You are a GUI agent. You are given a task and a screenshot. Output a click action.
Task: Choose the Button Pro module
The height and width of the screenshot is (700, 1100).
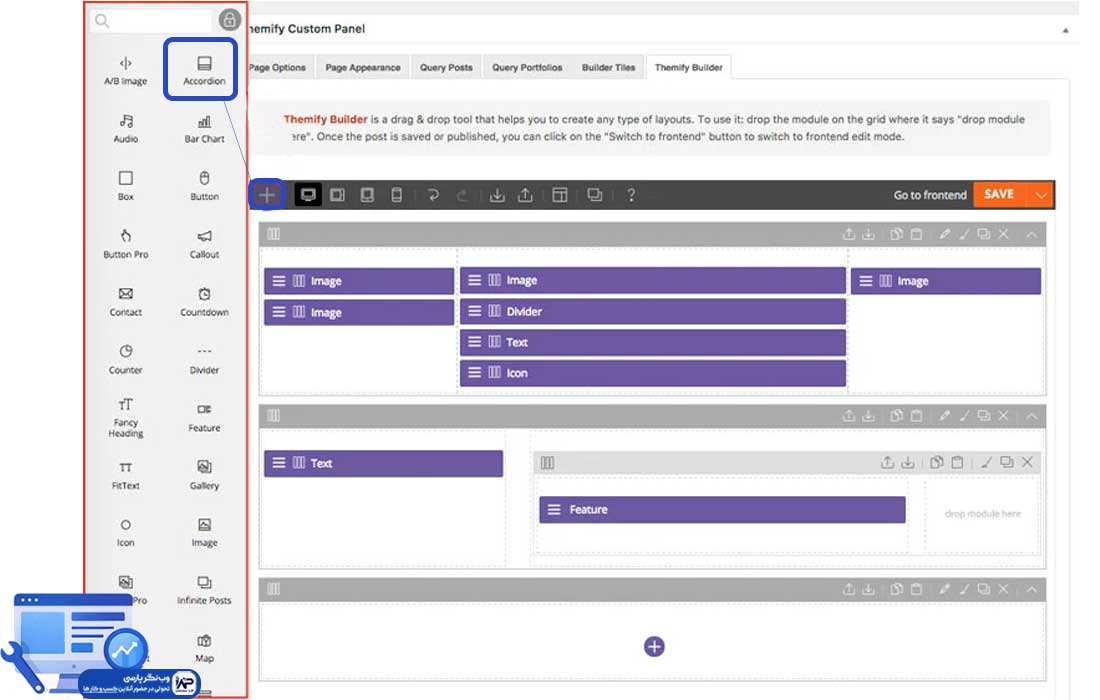click(126, 243)
